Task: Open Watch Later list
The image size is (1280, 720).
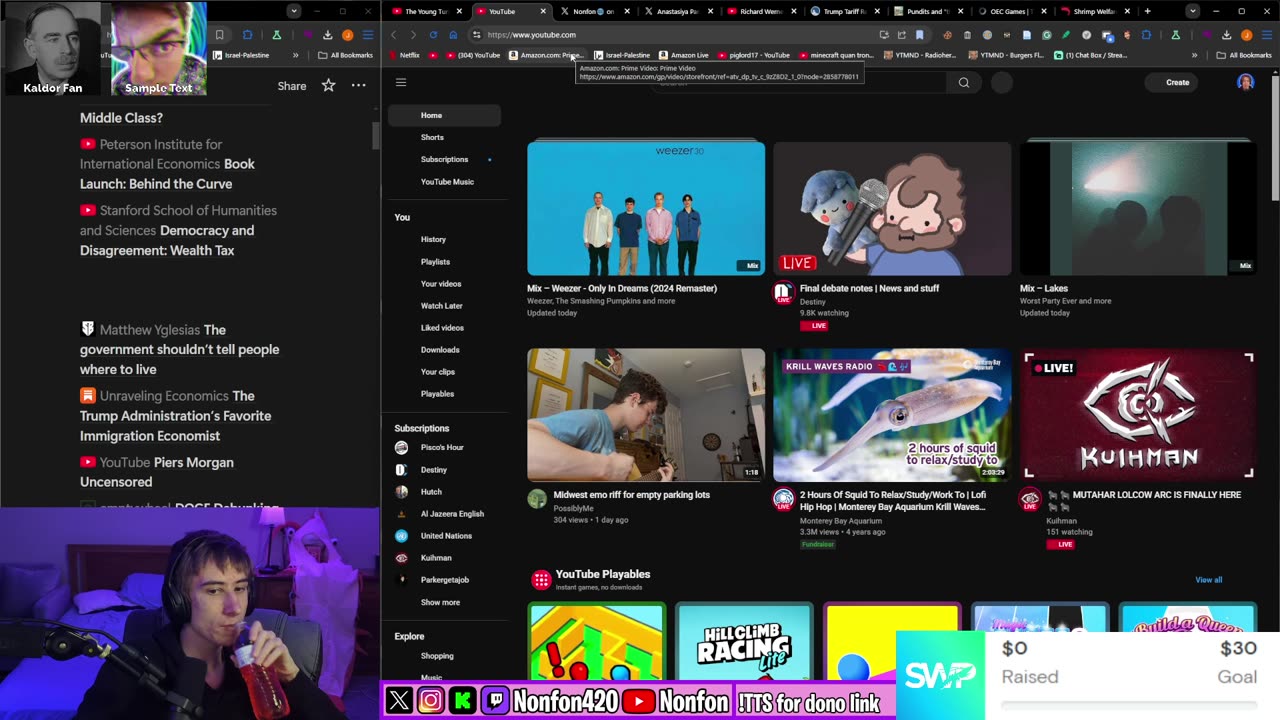Action: pyautogui.click(x=444, y=305)
